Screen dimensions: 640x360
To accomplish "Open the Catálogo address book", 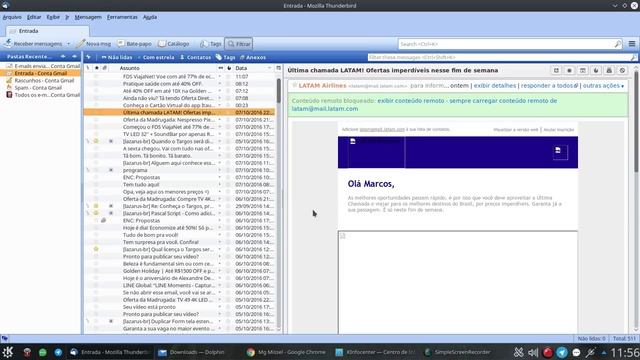I will pyautogui.click(x=174, y=44).
